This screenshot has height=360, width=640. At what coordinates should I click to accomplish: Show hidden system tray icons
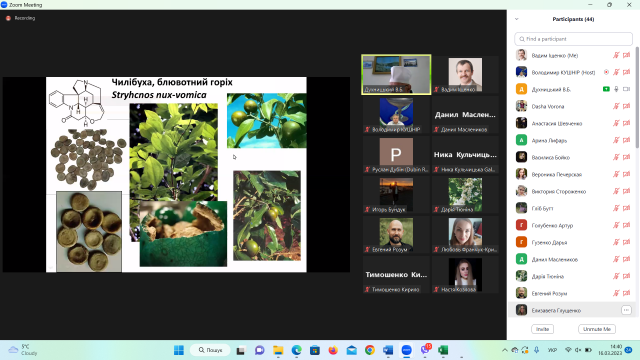coord(505,350)
